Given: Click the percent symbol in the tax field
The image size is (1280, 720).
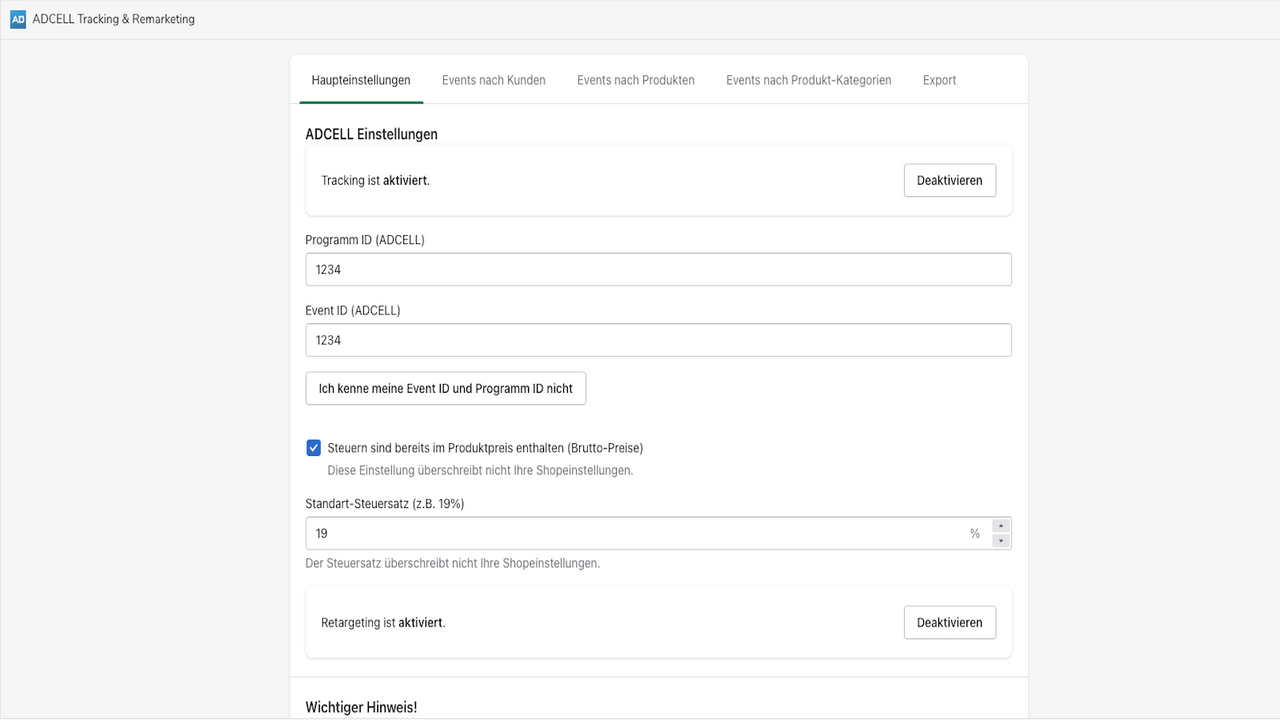Looking at the screenshot, I should tap(975, 533).
